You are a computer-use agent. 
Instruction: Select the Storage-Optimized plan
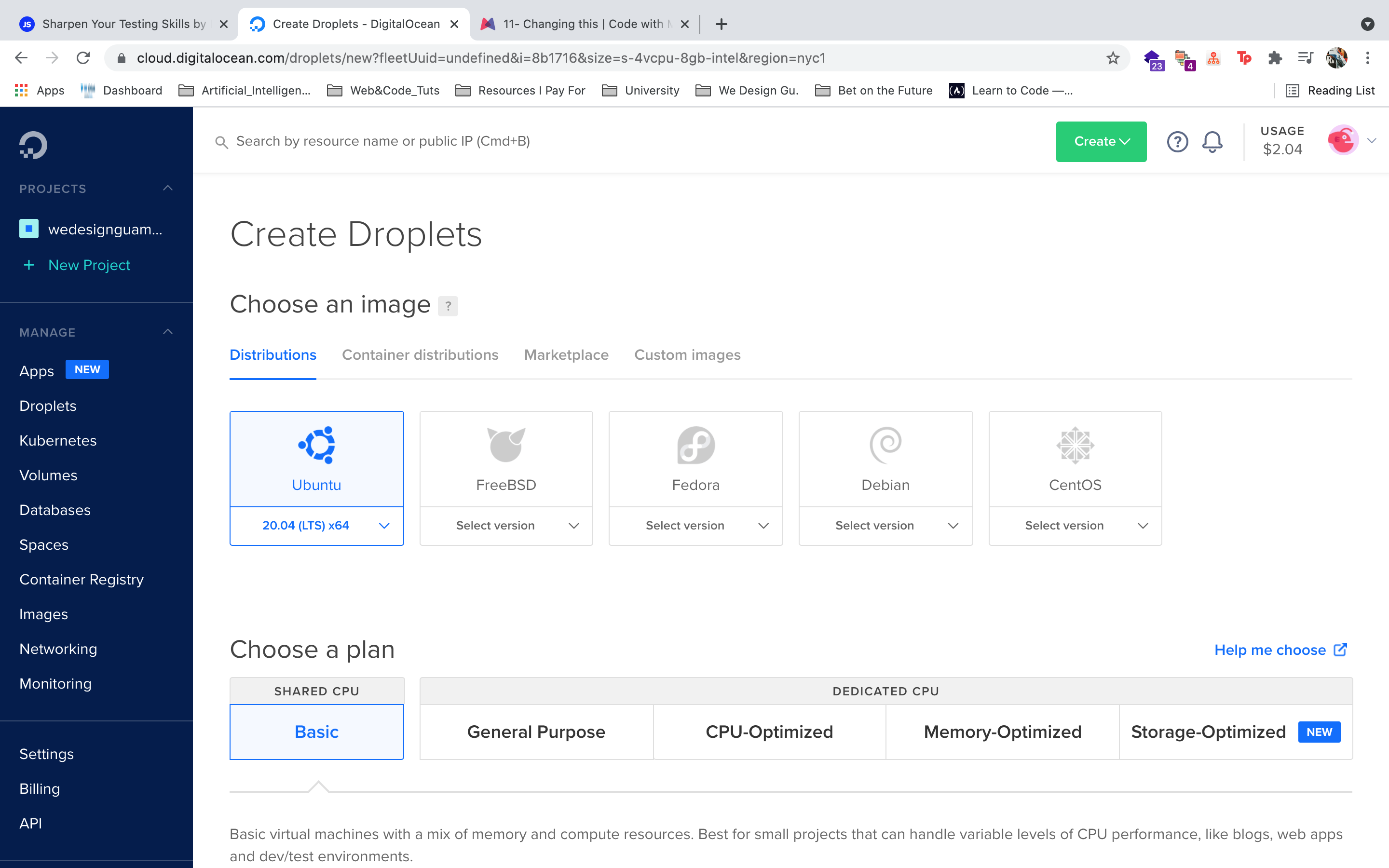coord(1235,732)
